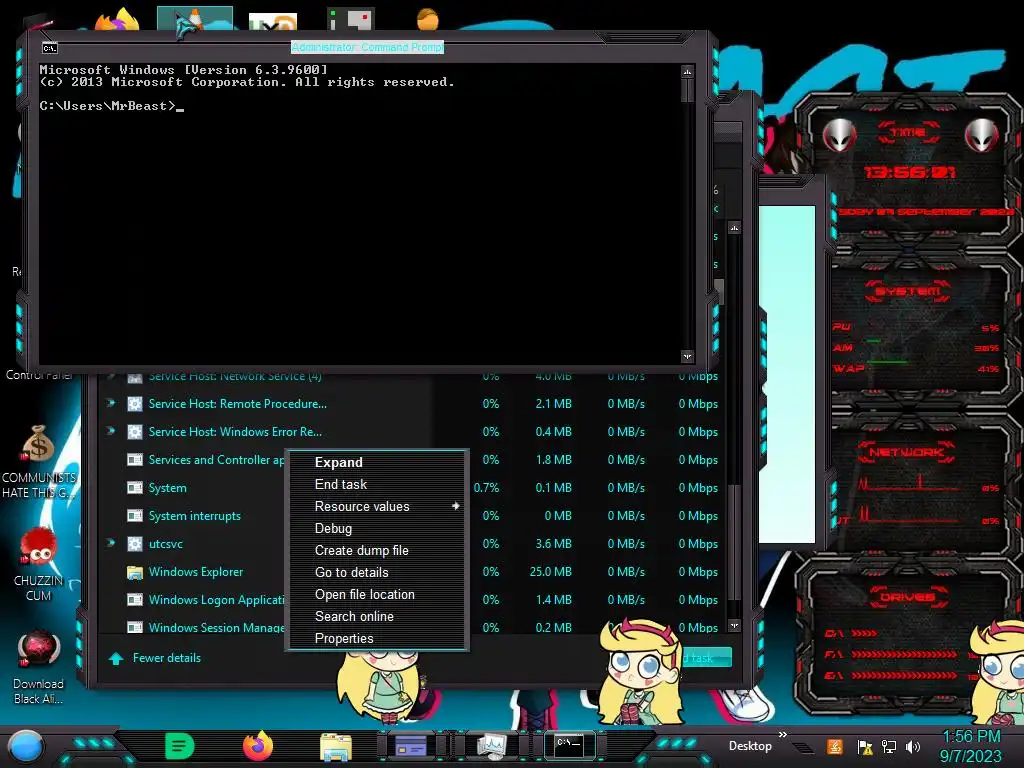1024x768 pixels.
Task: Click the Administrator: Command Prompt title text
Action: point(367,47)
